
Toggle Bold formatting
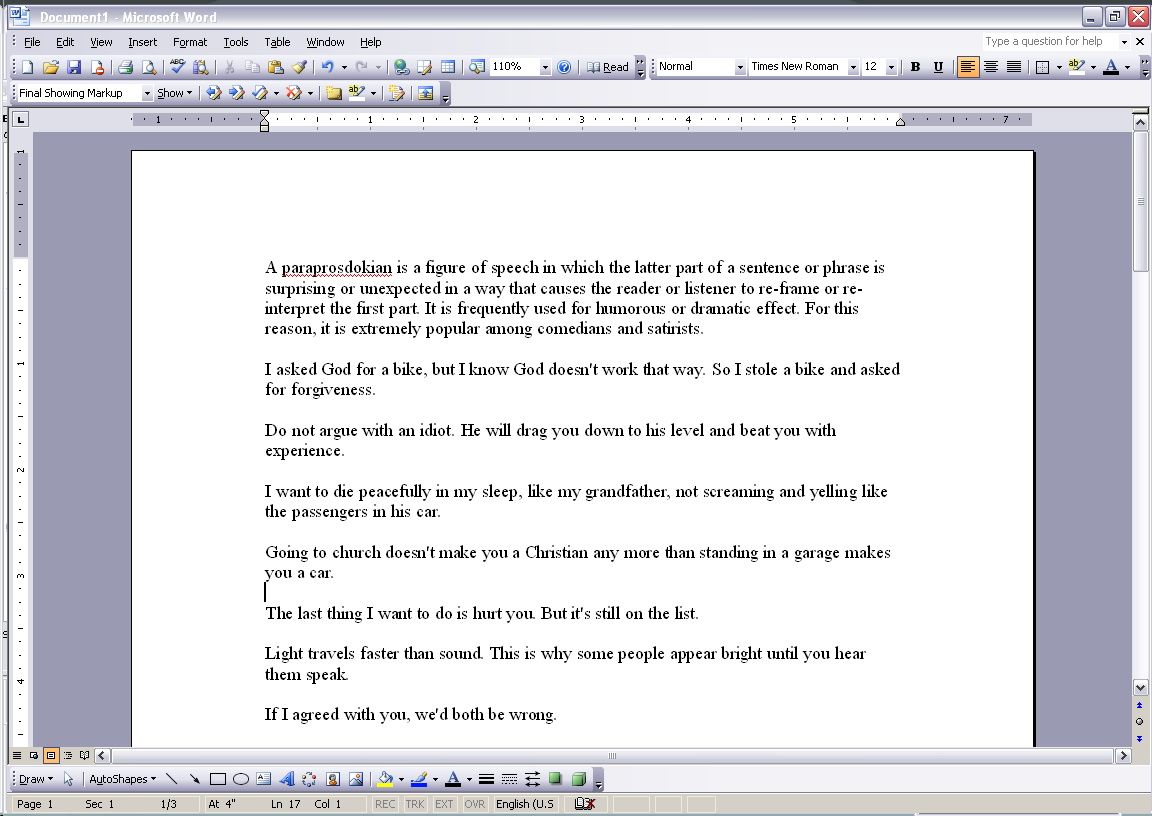point(915,66)
